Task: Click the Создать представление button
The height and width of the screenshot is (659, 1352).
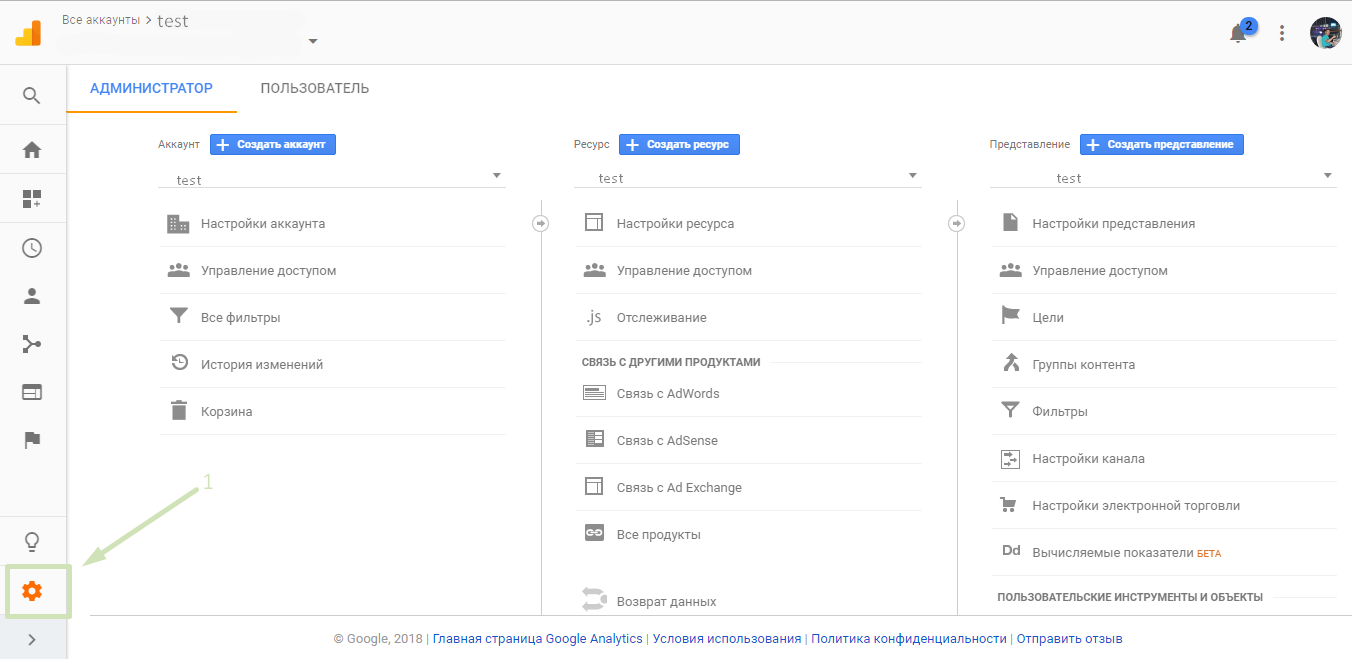Action: point(1161,145)
